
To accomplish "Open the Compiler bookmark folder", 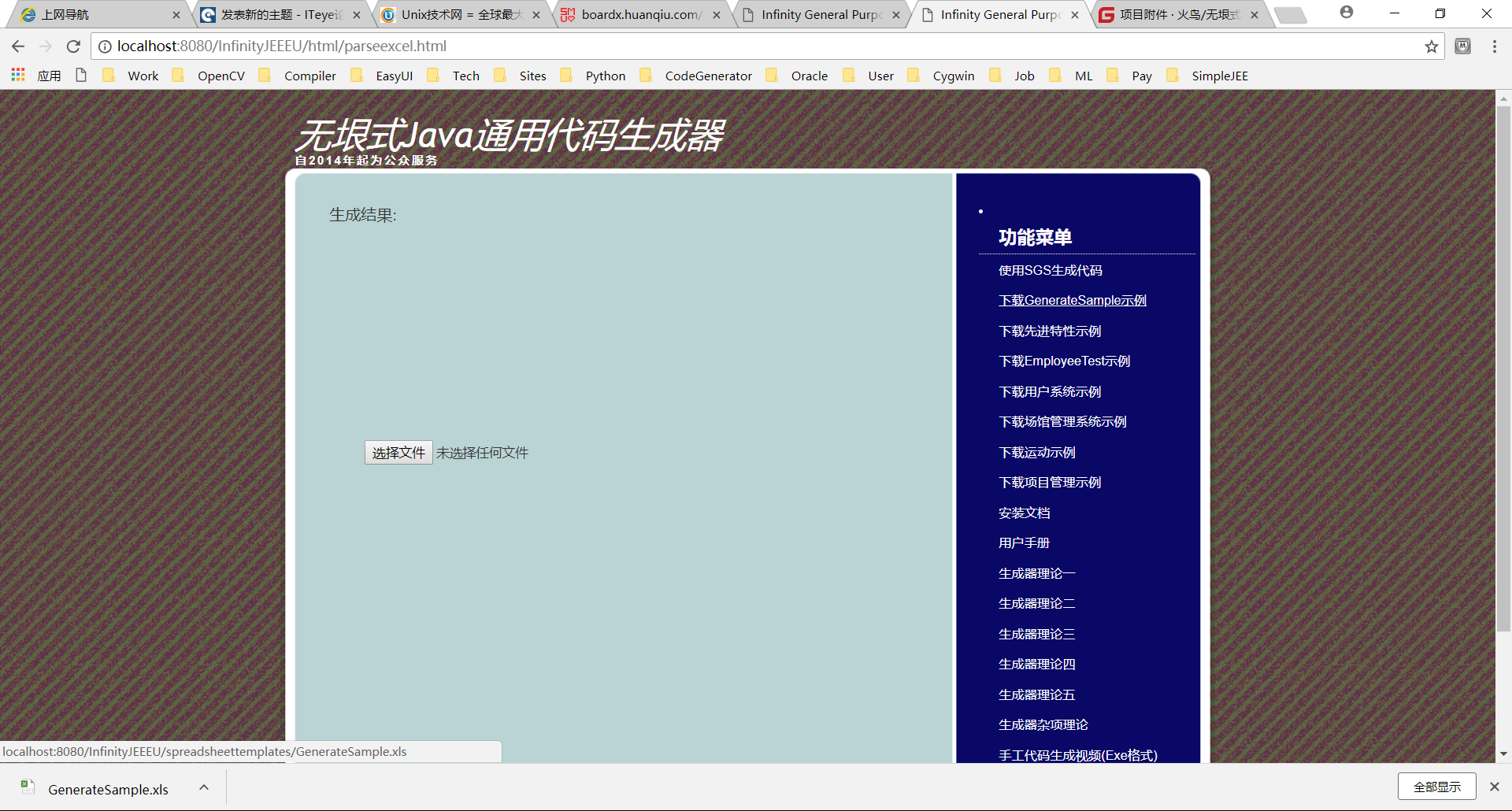I will point(298,76).
